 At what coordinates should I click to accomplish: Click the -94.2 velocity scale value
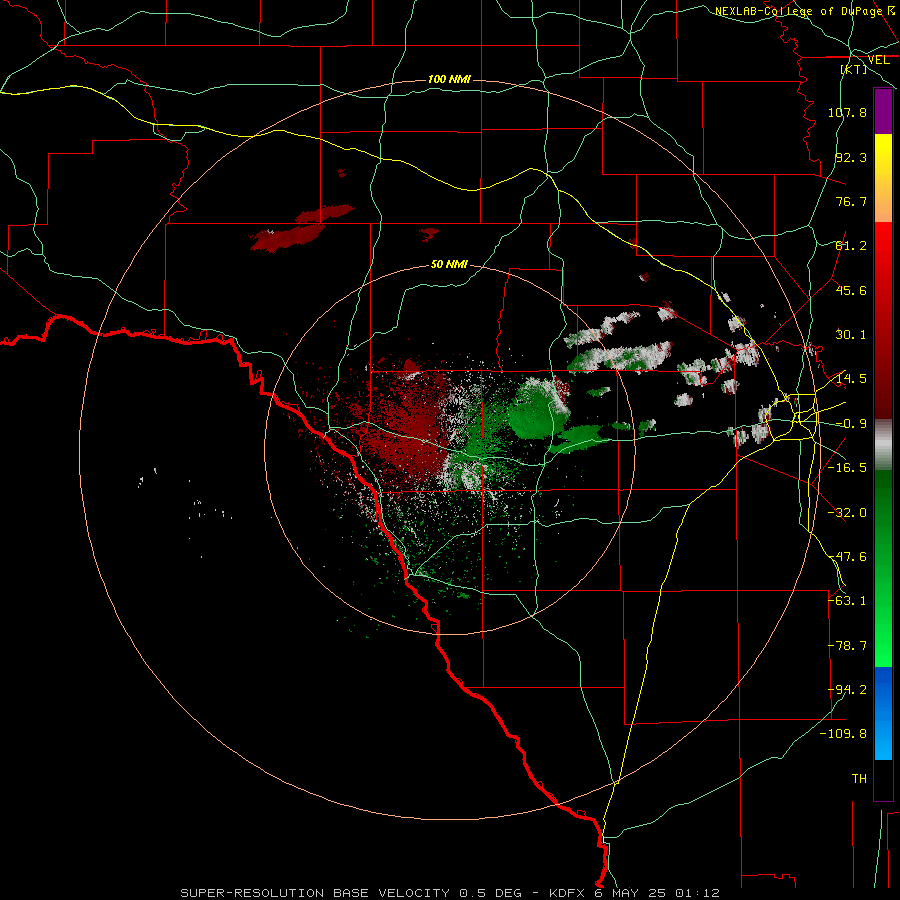point(847,690)
